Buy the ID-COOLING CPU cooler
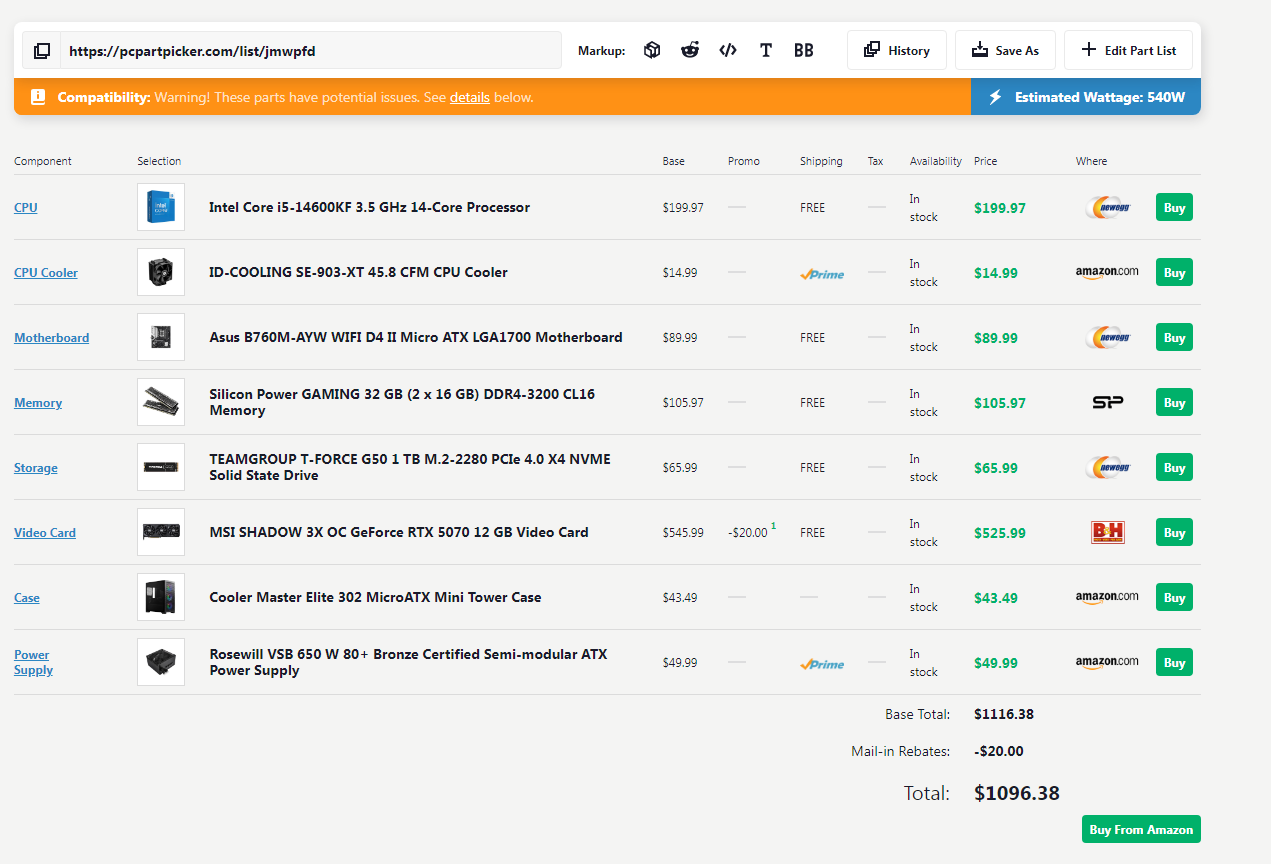 (x=1174, y=273)
